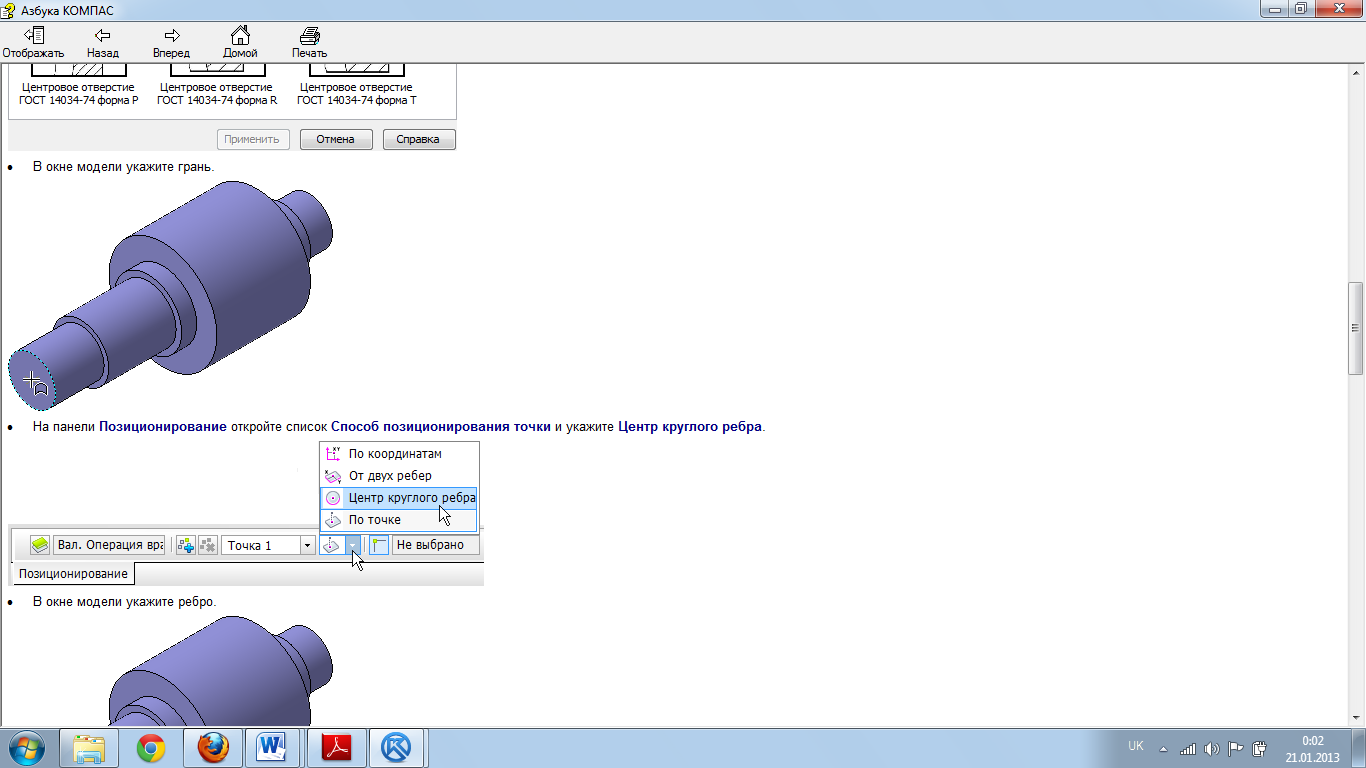Image resolution: width=1366 pixels, height=768 pixels.
Task: Switch to the Позиционирование tab
Action: (x=73, y=574)
